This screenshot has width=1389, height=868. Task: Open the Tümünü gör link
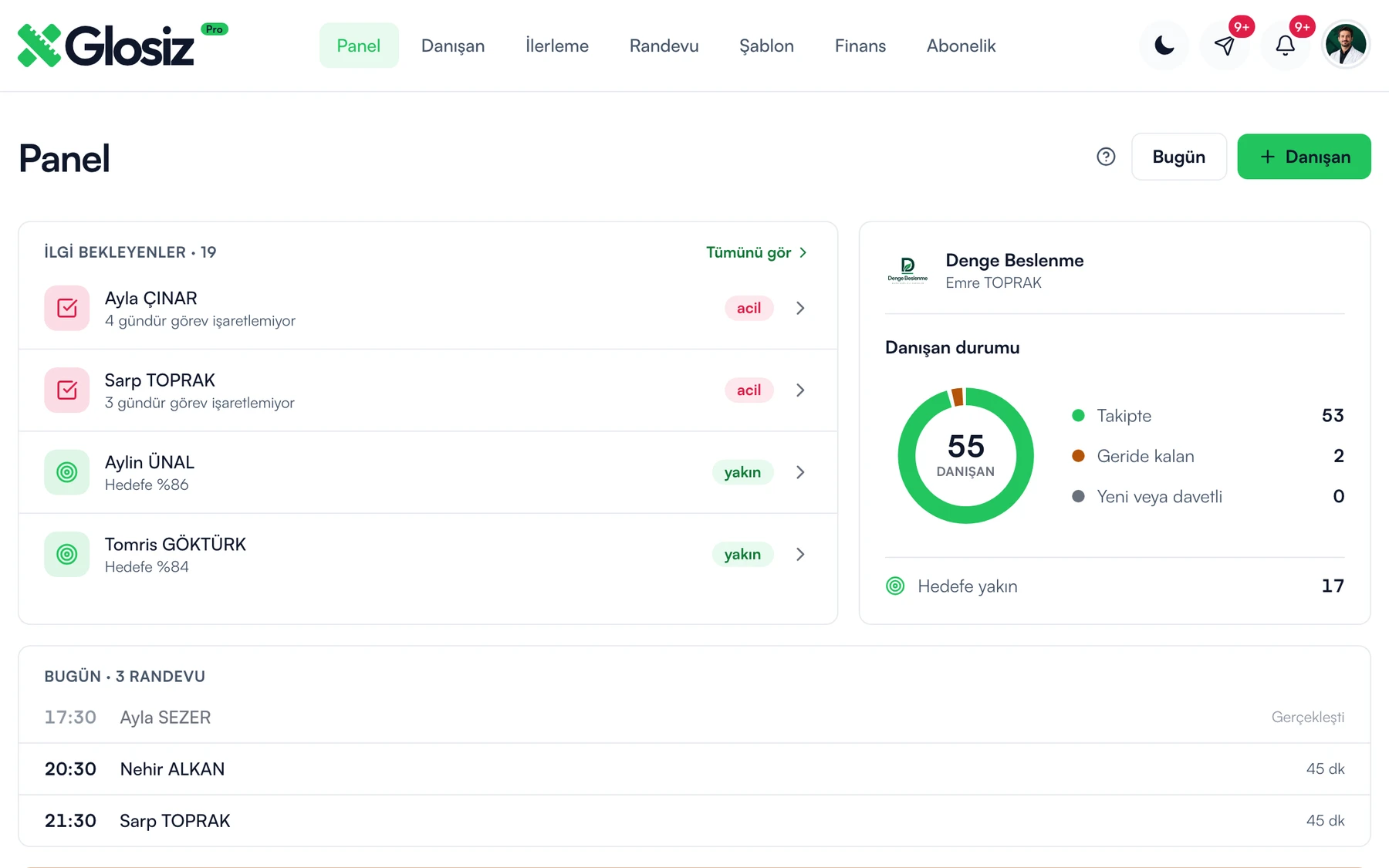pyautogui.click(x=756, y=252)
